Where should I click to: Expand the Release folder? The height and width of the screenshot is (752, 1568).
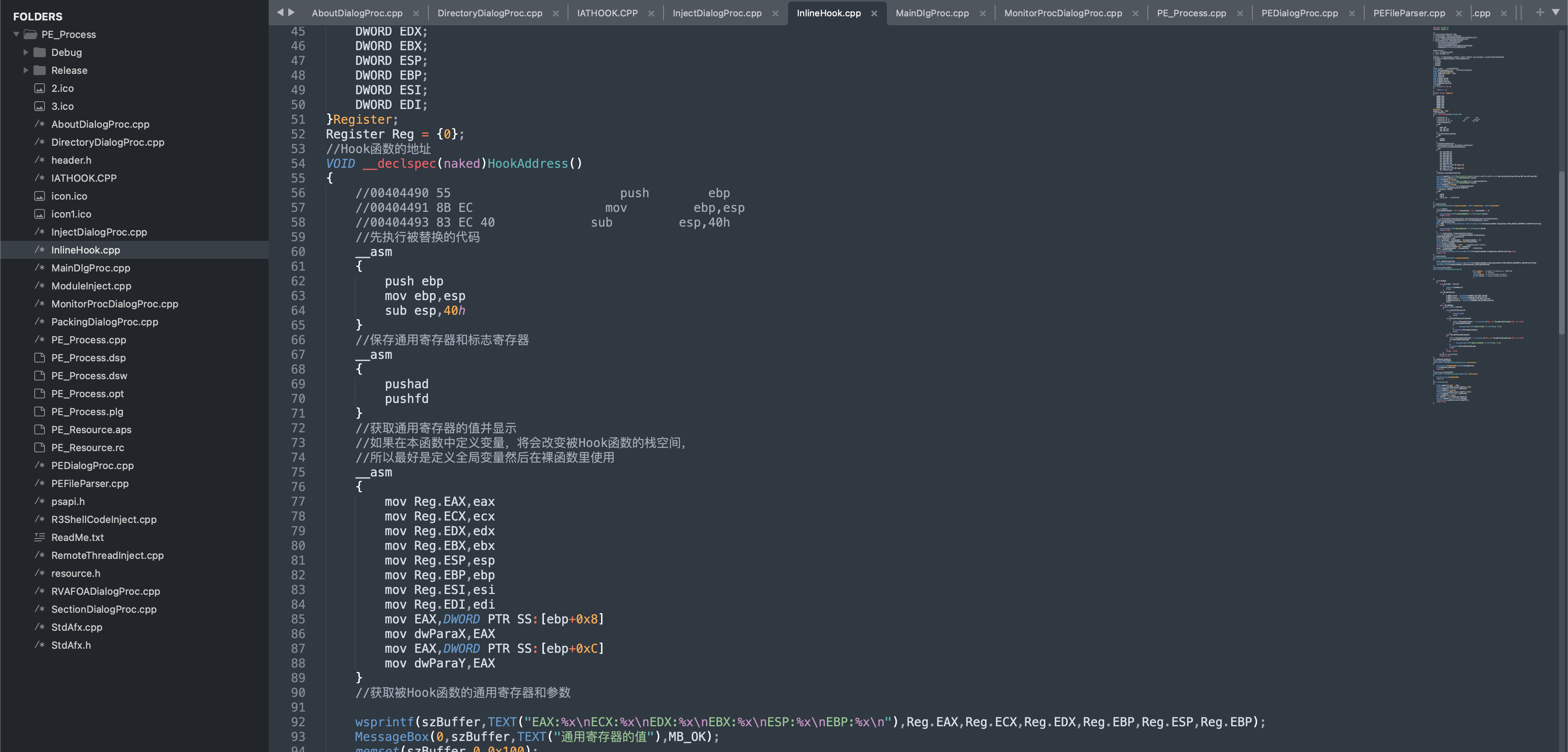[26, 71]
